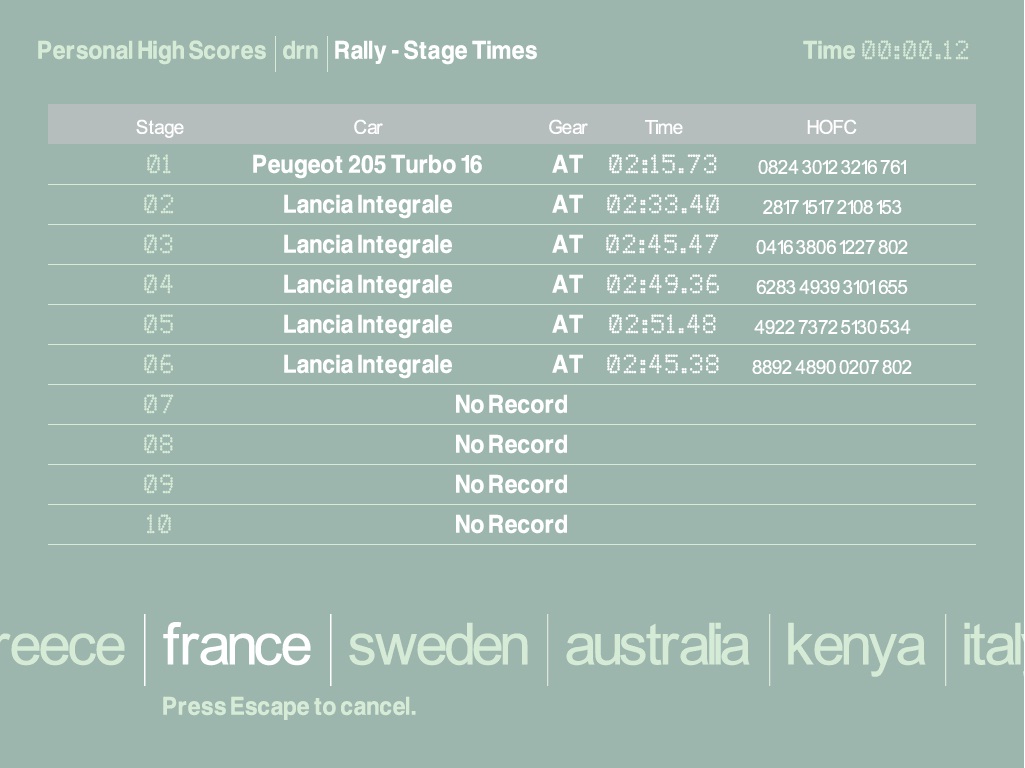
Task: Click Personal High Scores heading
Action: (152, 51)
